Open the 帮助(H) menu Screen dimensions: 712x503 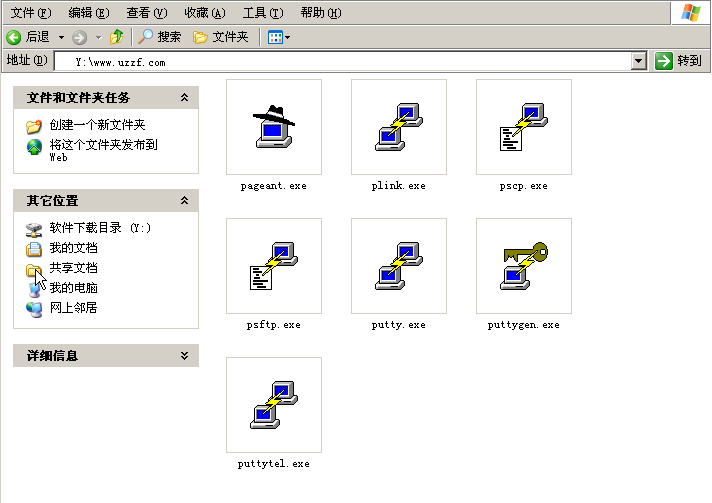tap(321, 13)
